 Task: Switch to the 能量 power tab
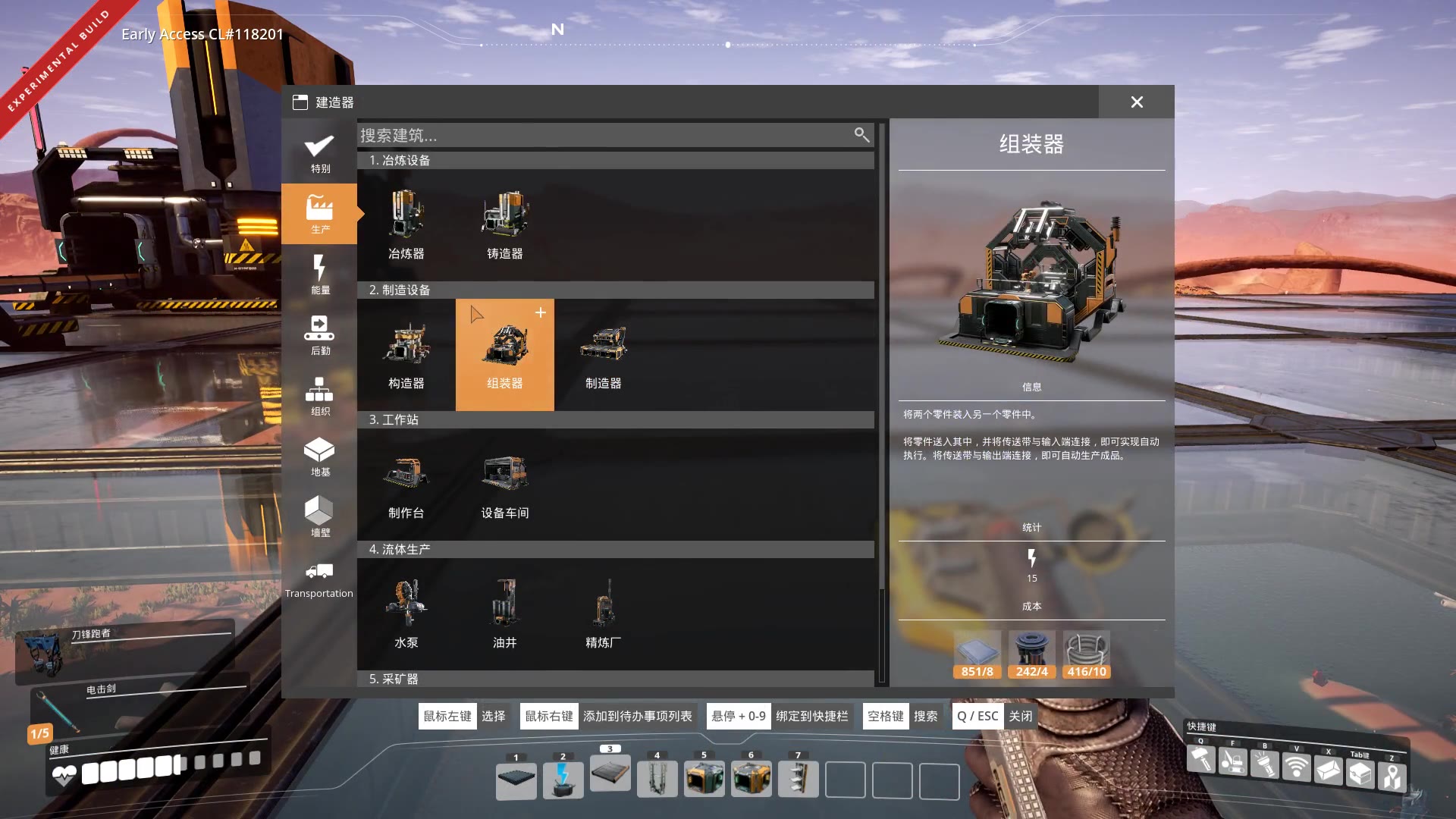click(x=319, y=275)
